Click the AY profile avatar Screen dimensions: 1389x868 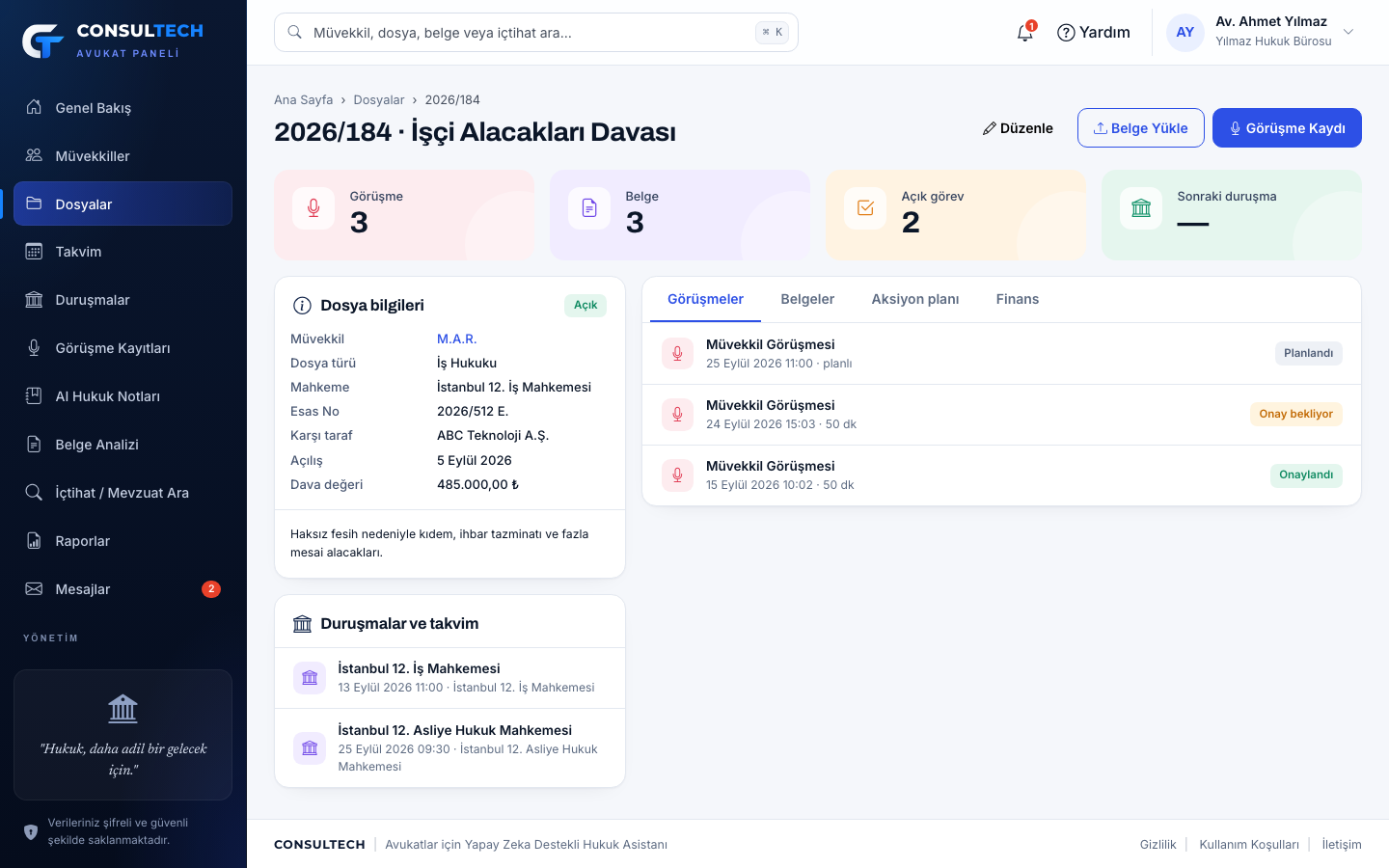(x=1185, y=33)
